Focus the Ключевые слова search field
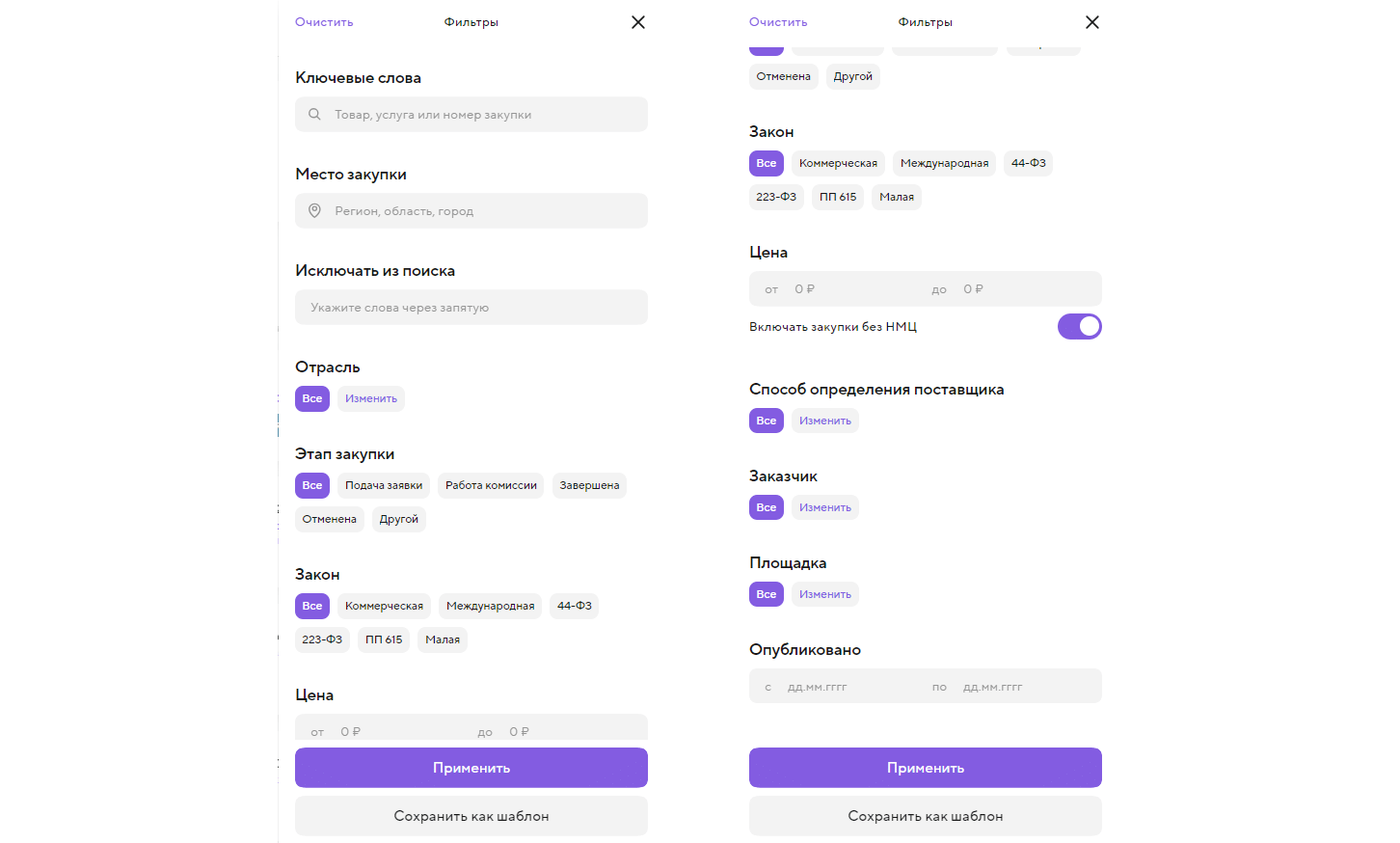Image resolution: width=1400 pixels, height=843 pixels. click(x=482, y=115)
